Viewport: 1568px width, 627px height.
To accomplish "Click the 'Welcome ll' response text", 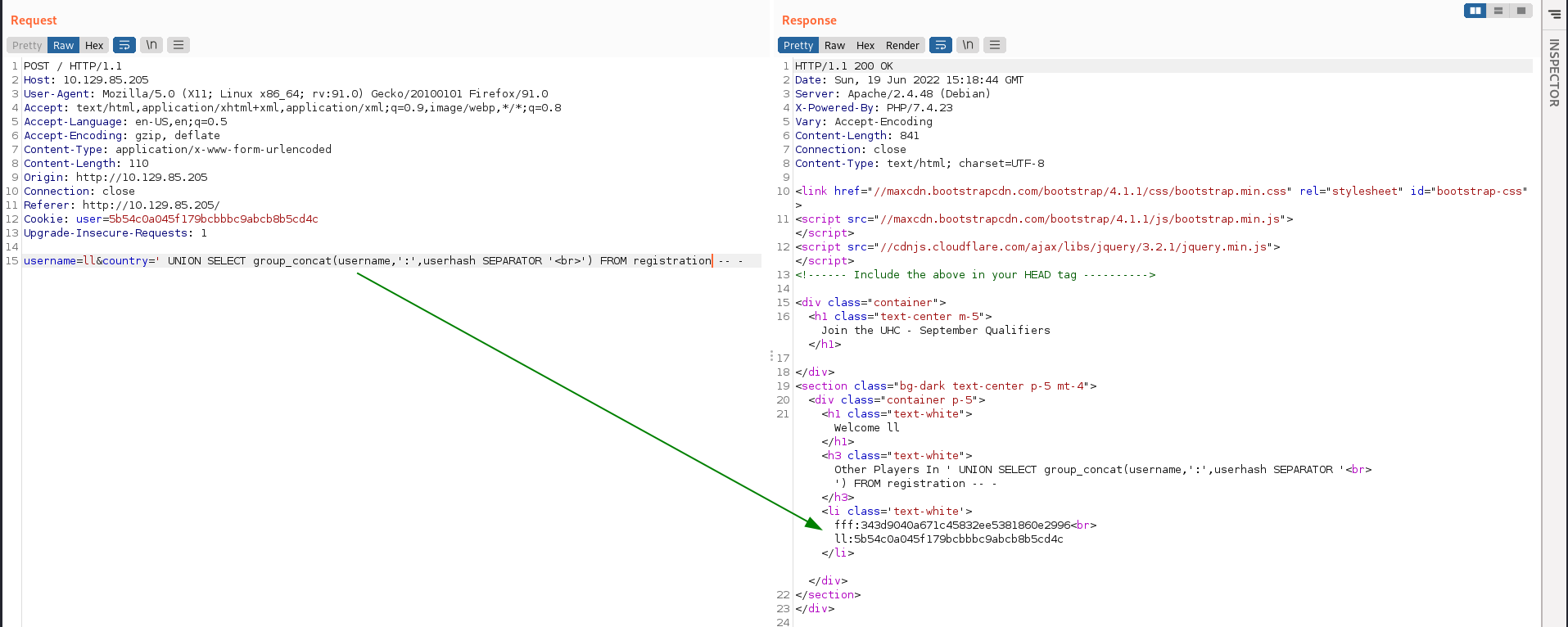I will click(867, 428).
